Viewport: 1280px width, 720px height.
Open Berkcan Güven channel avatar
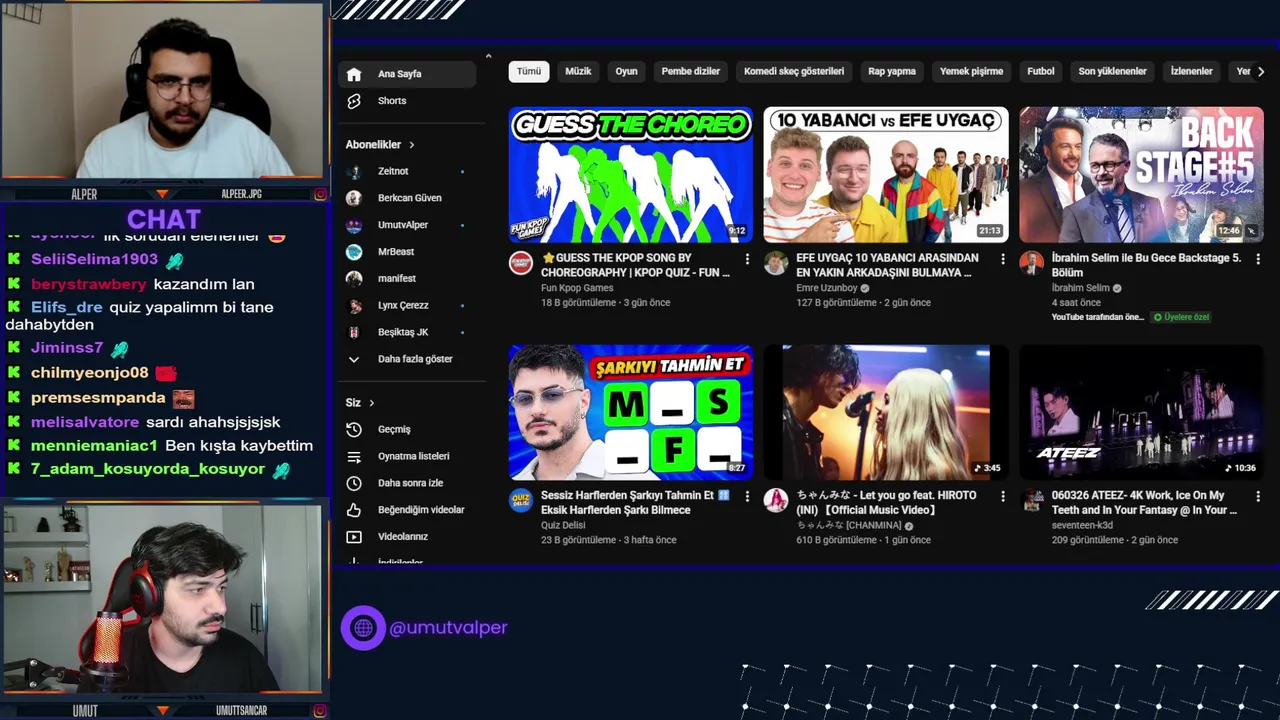pyautogui.click(x=354, y=198)
